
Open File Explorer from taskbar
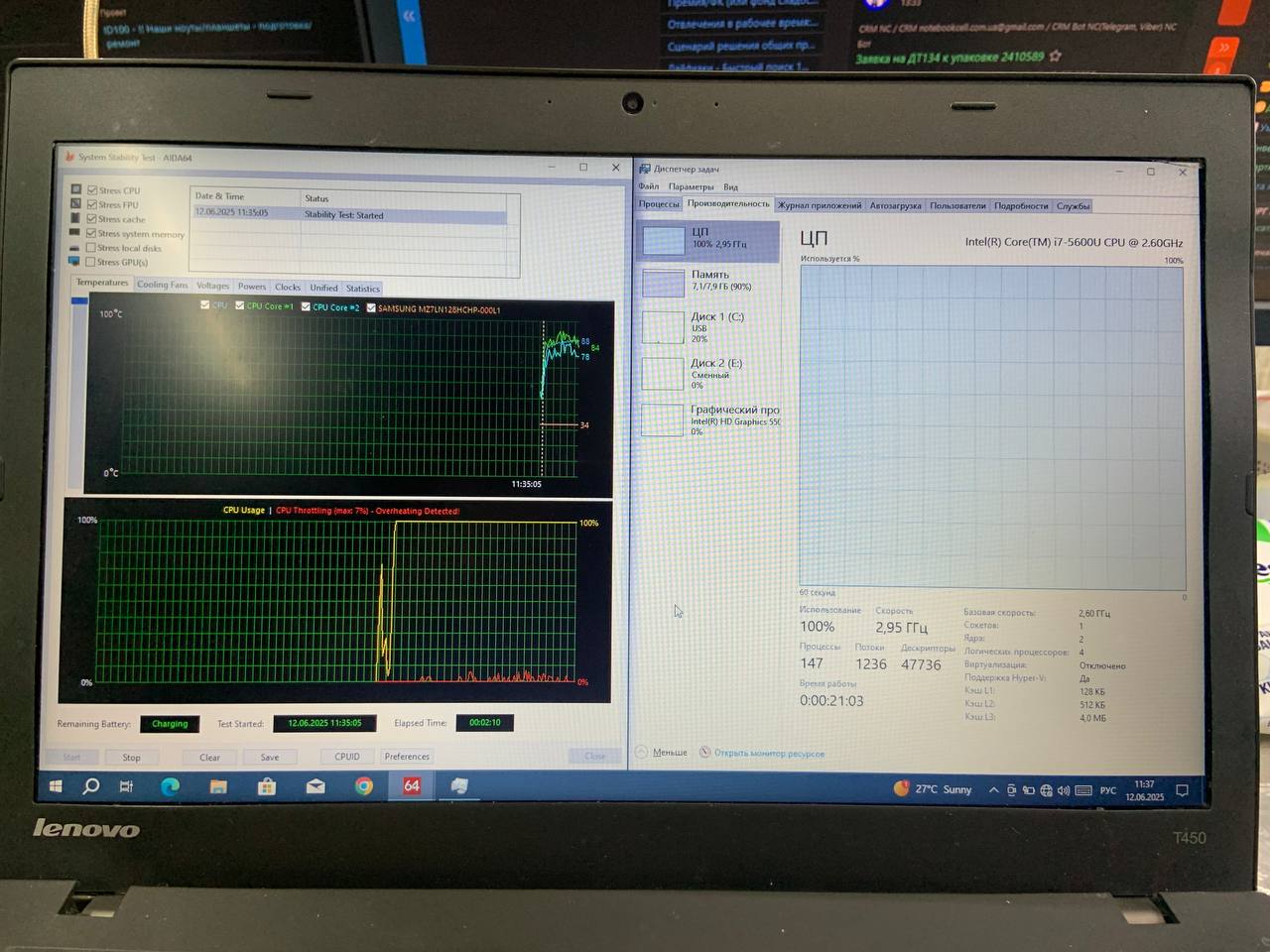click(218, 786)
